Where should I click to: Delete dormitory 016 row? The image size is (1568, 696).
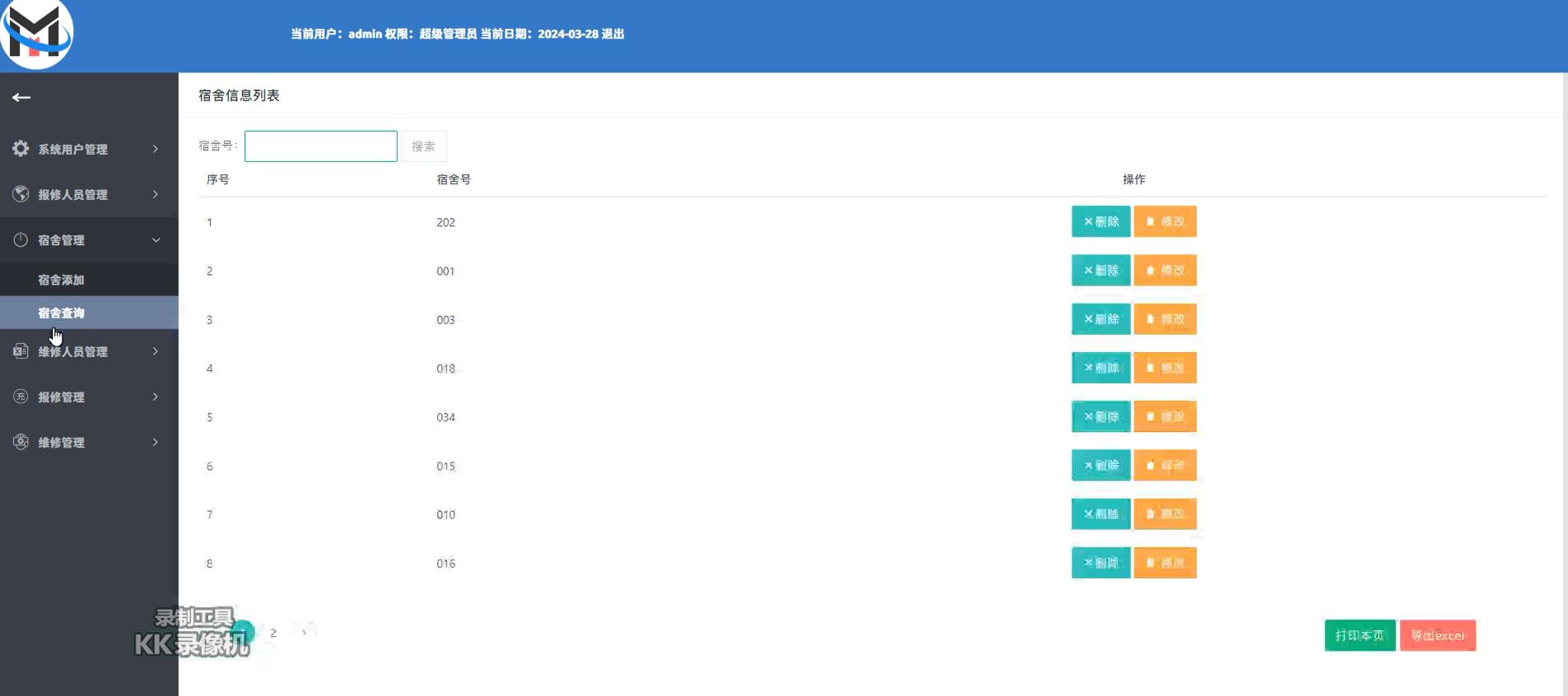click(1100, 563)
